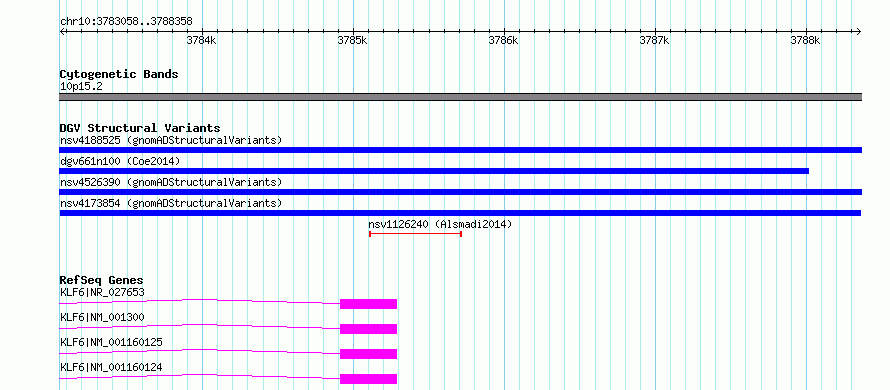The image size is (890, 390).
Task: Click the intron line of KLF6|NM_001300
Action: coord(200,325)
